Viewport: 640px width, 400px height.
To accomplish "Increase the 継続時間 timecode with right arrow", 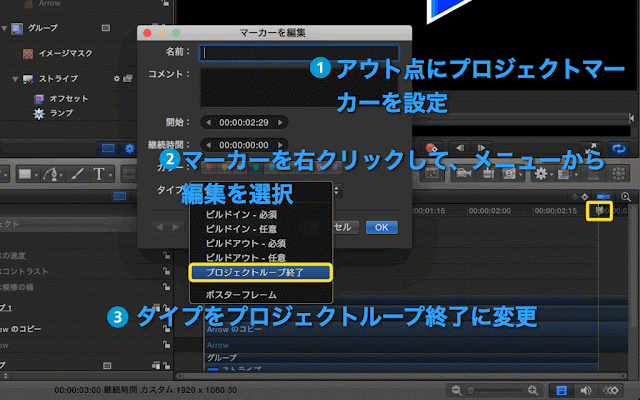I will (280, 145).
